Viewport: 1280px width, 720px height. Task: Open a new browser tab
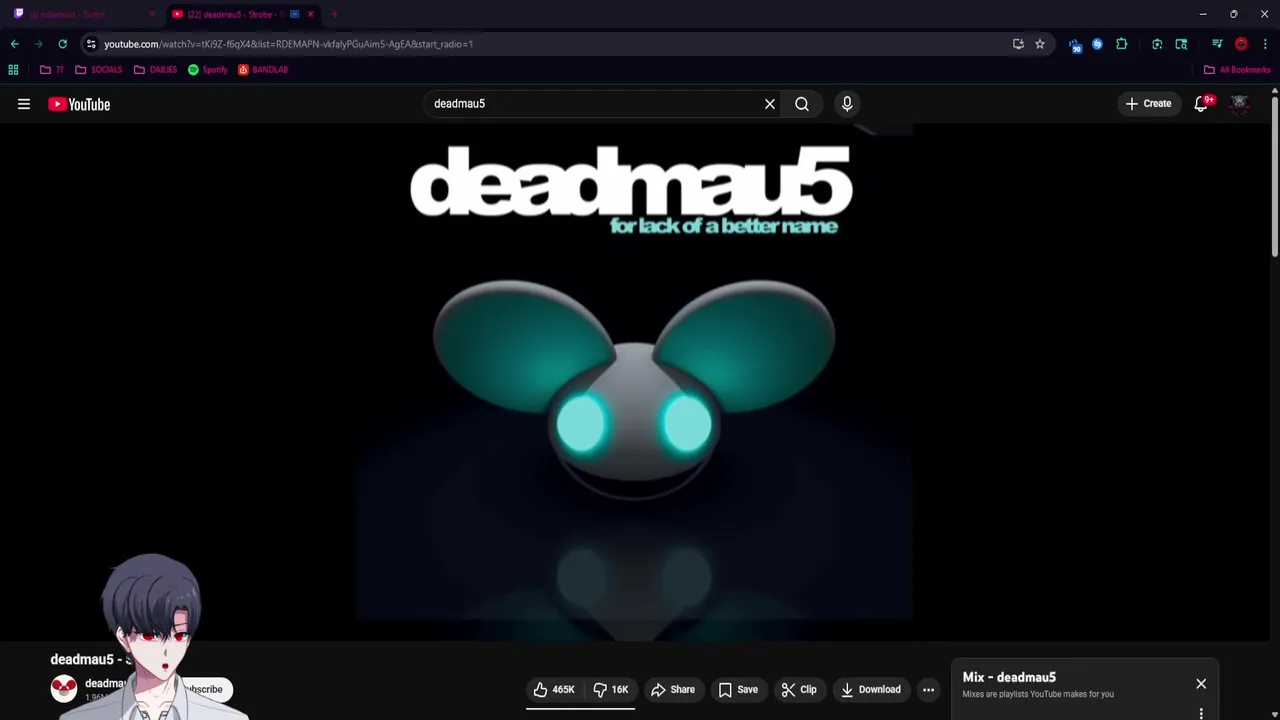pos(334,14)
